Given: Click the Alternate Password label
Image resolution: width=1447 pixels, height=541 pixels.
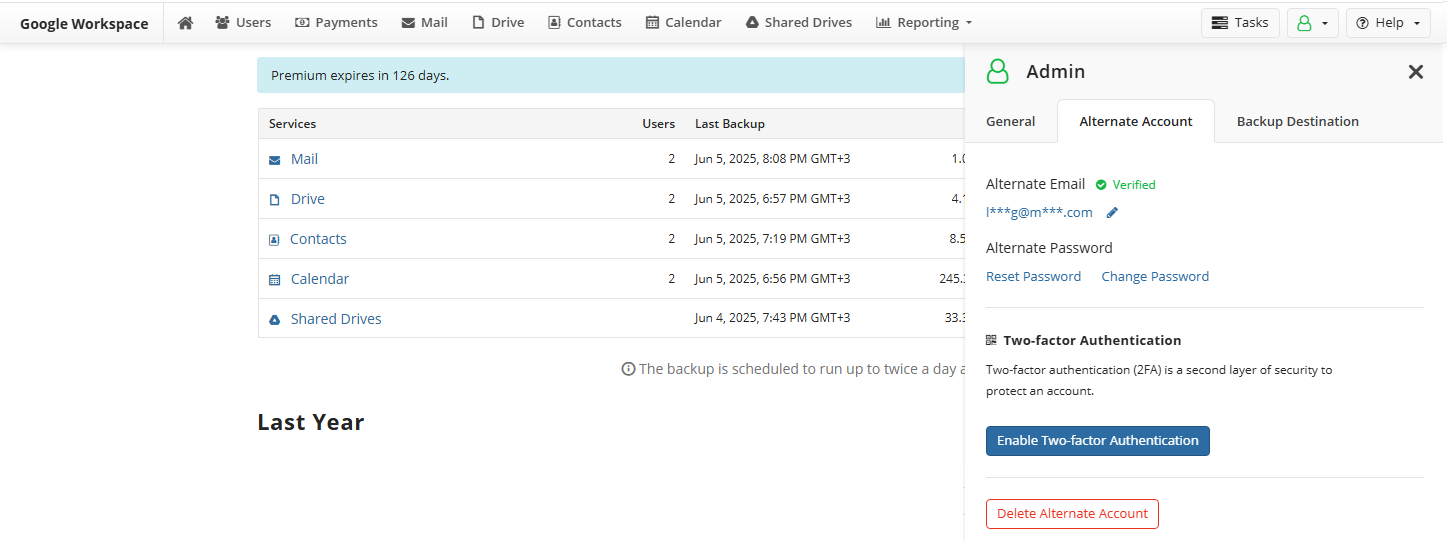Looking at the screenshot, I should click(x=1049, y=248).
